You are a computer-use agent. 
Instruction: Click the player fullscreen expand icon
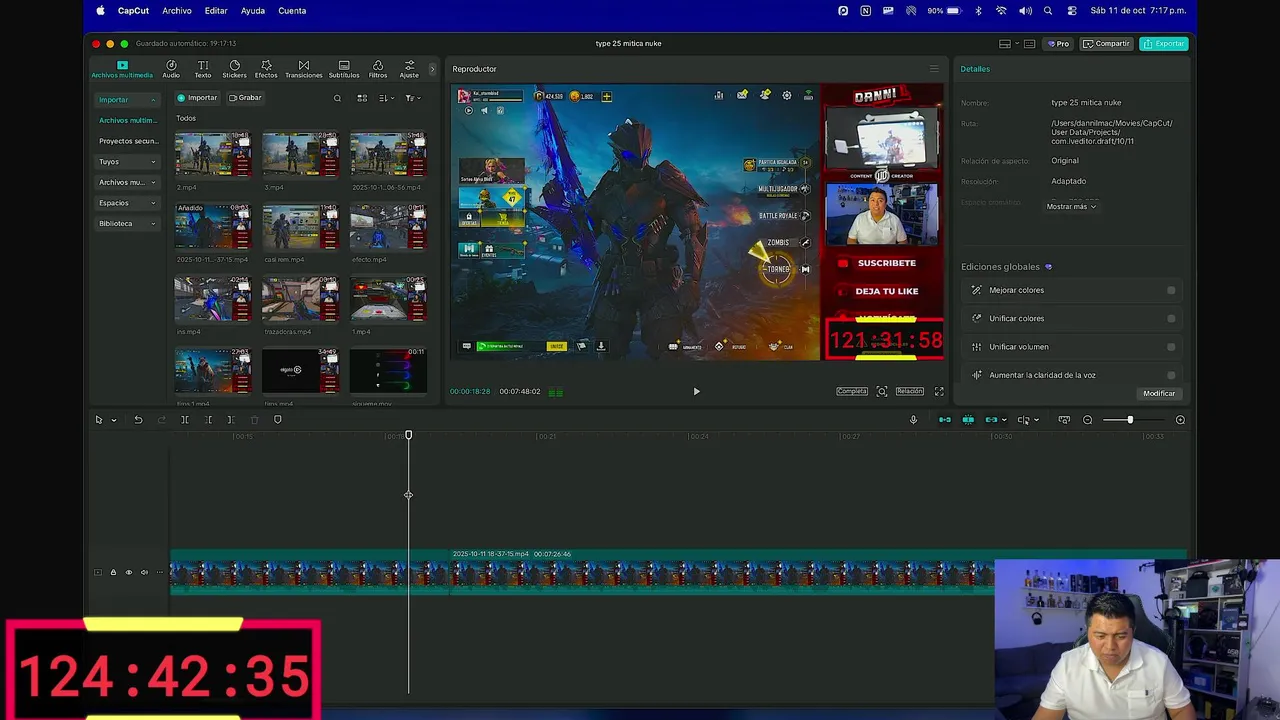pyautogui.click(x=939, y=391)
